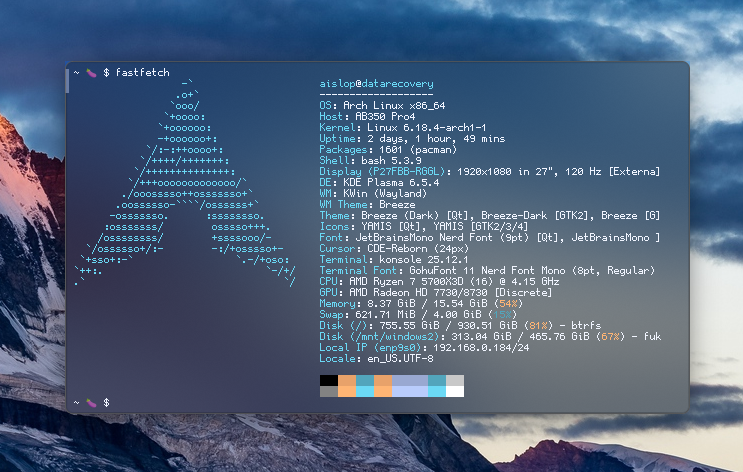Select the "Breeze-Dark [GTK2]" theme text

[x=535, y=215]
